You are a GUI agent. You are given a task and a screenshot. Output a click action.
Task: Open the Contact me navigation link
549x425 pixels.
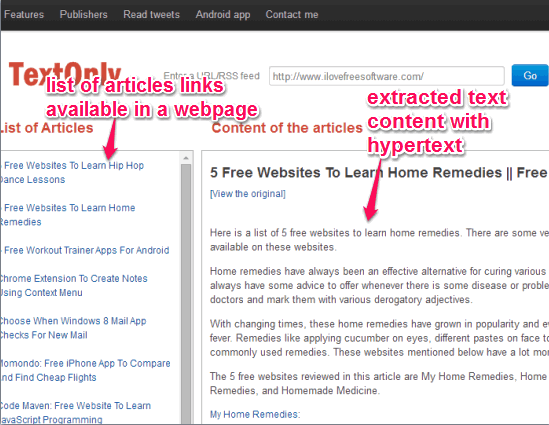[x=292, y=14]
